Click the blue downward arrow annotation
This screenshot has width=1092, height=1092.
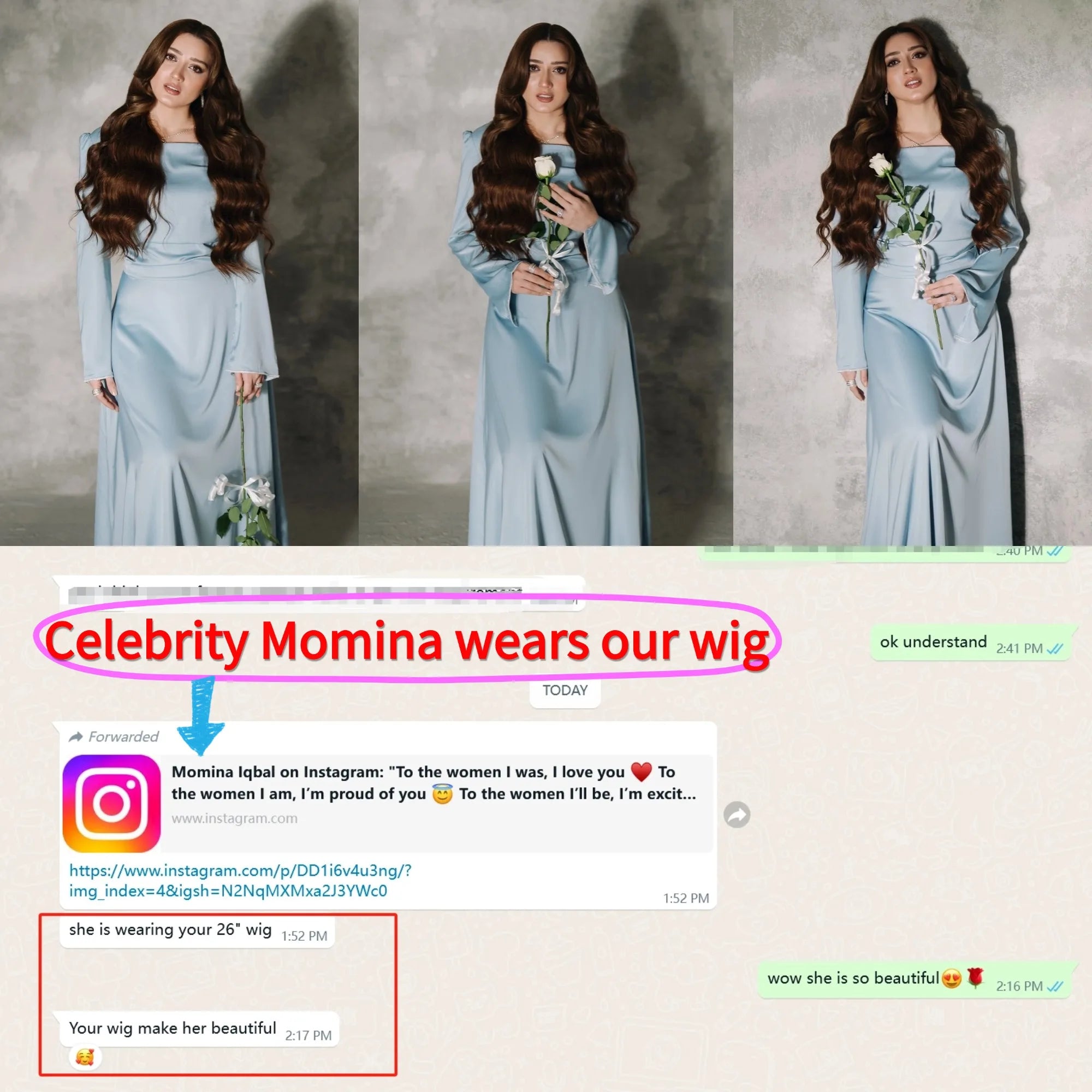[x=201, y=716]
